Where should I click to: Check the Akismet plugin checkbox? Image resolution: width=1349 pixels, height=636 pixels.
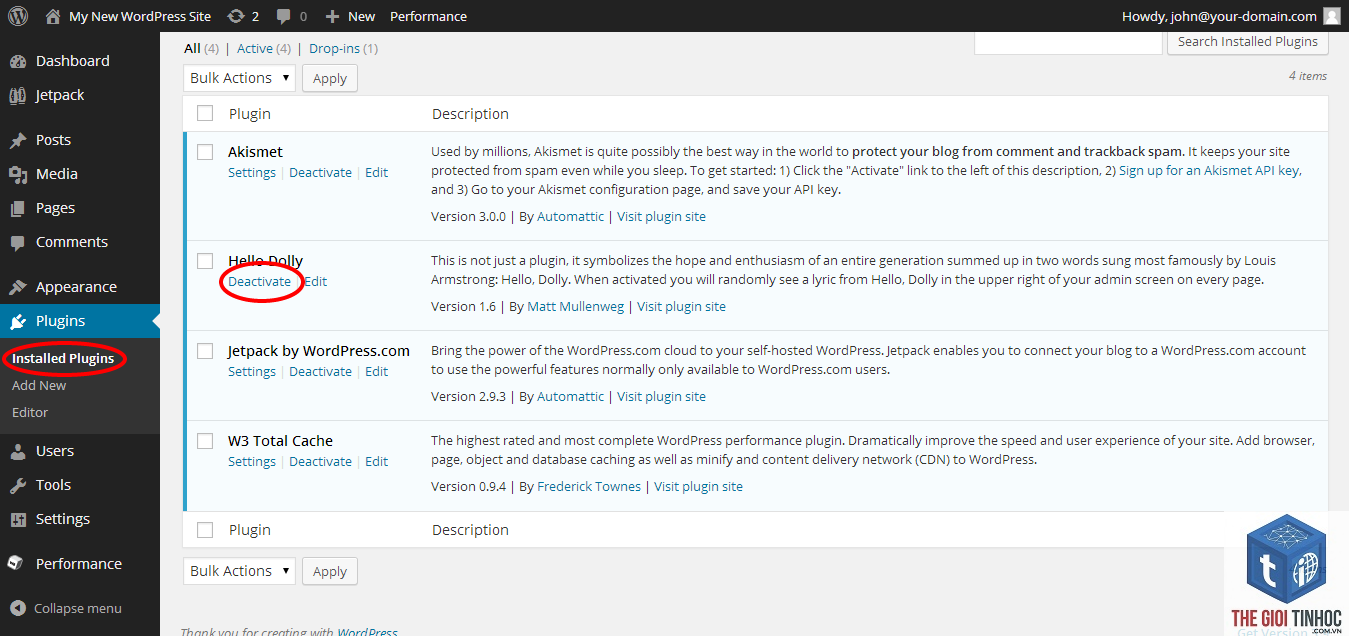coord(205,152)
